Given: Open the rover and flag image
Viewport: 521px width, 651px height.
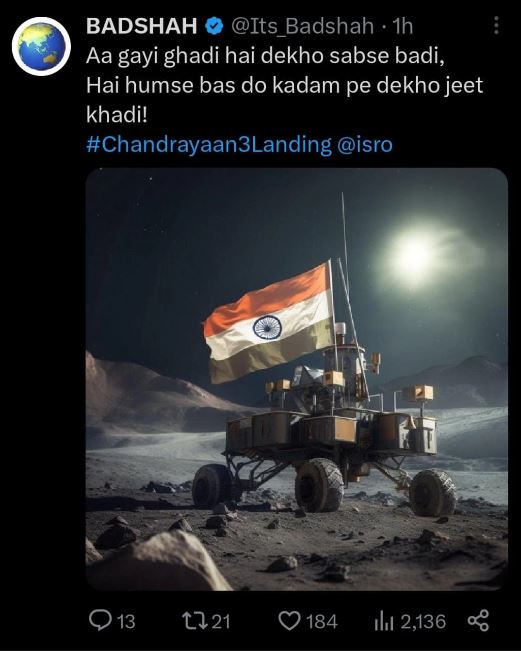Looking at the screenshot, I should coord(297,379).
